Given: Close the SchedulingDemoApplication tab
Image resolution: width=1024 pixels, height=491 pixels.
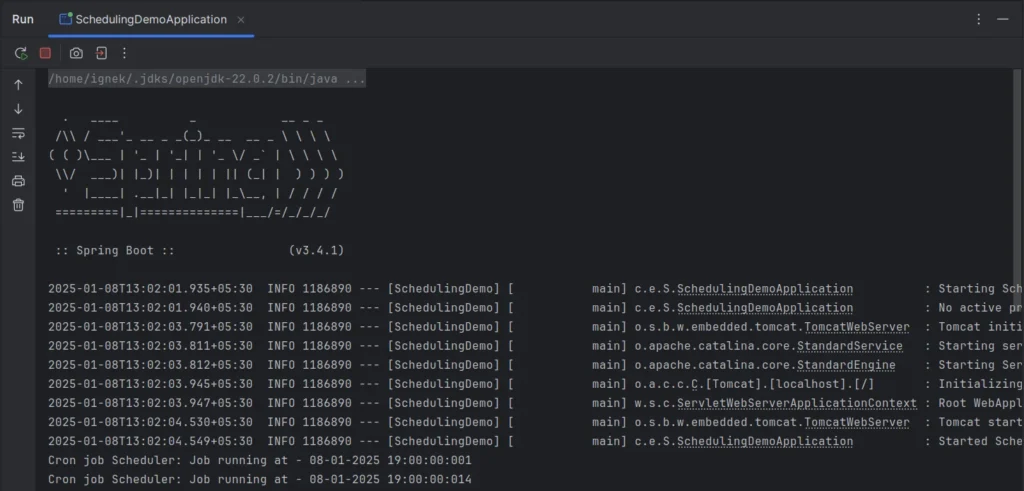Looking at the screenshot, I should pos(241,19).
